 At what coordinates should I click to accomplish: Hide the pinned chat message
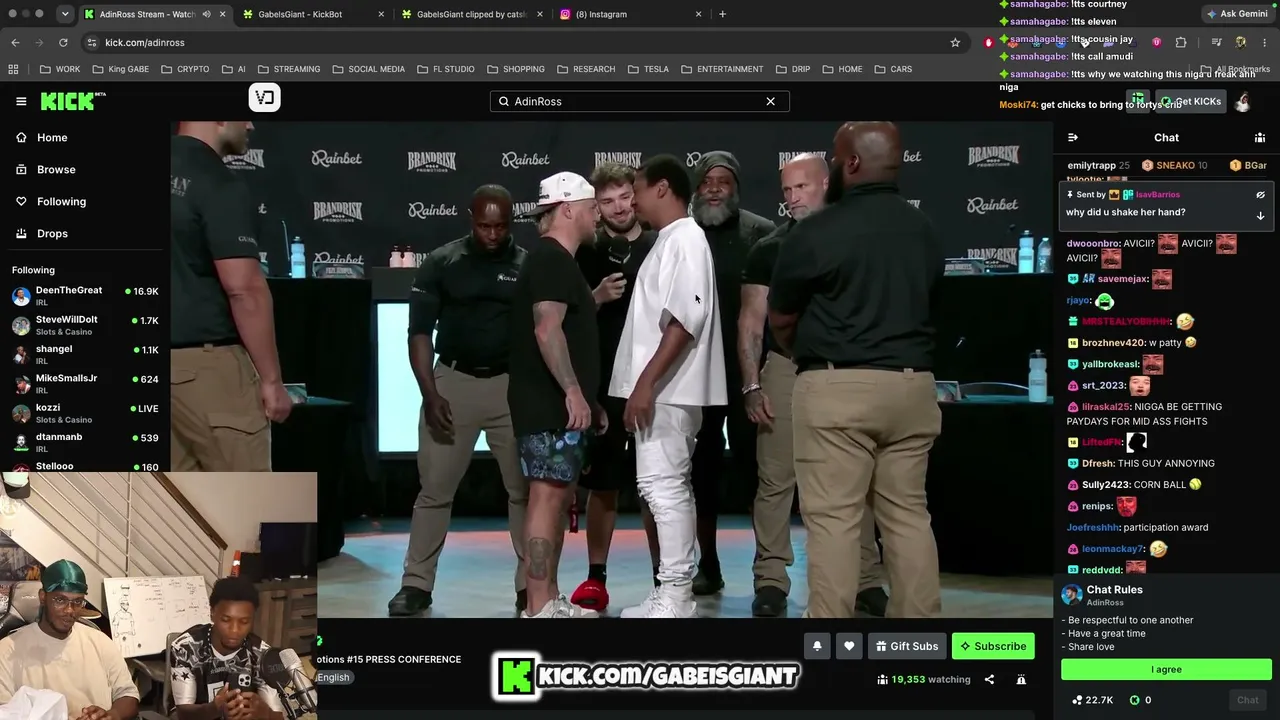[1260, 195]
